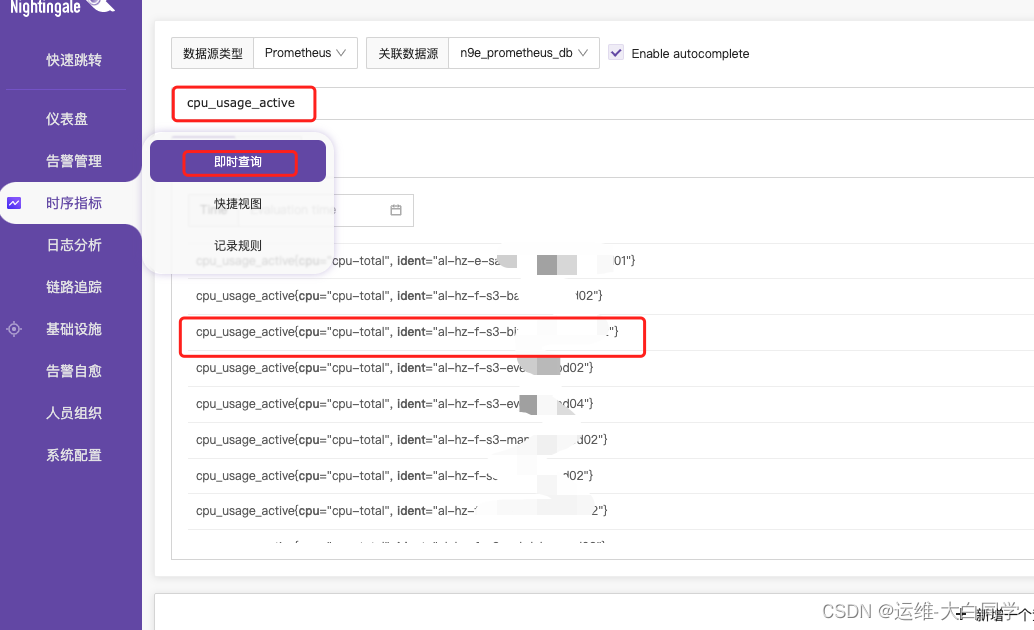The height and width of the screenshot is (630, 1034).
Task: Click the 时序指标 chart icon
Action: (14, 203)
